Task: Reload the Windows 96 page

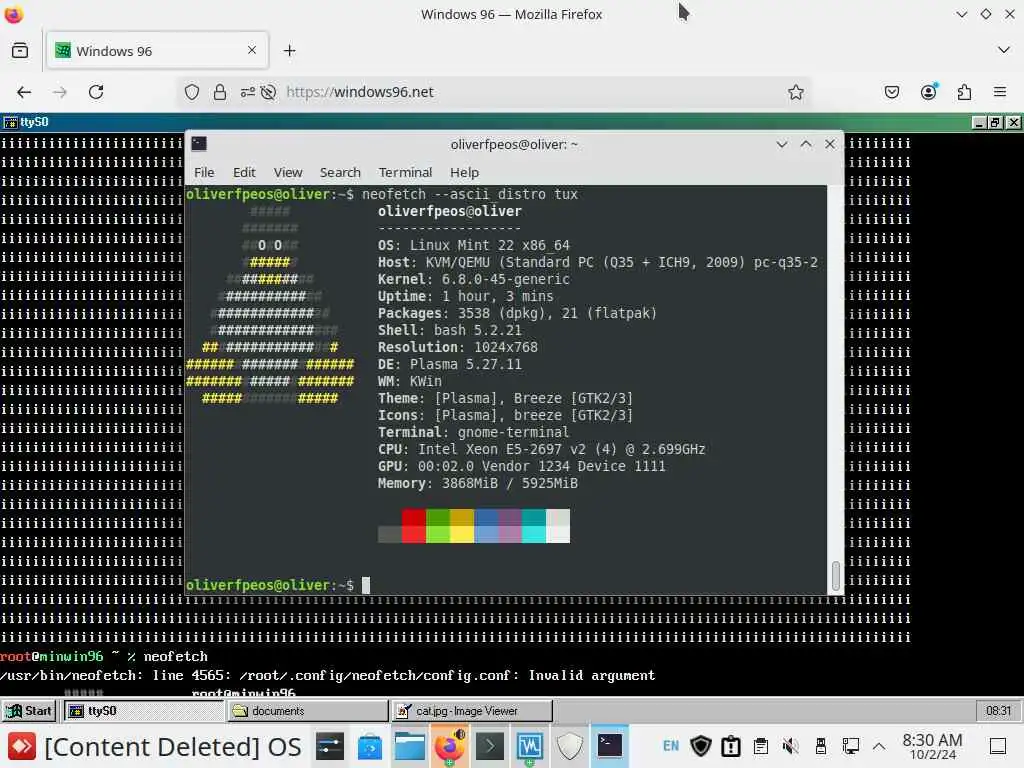Action: 96,92
